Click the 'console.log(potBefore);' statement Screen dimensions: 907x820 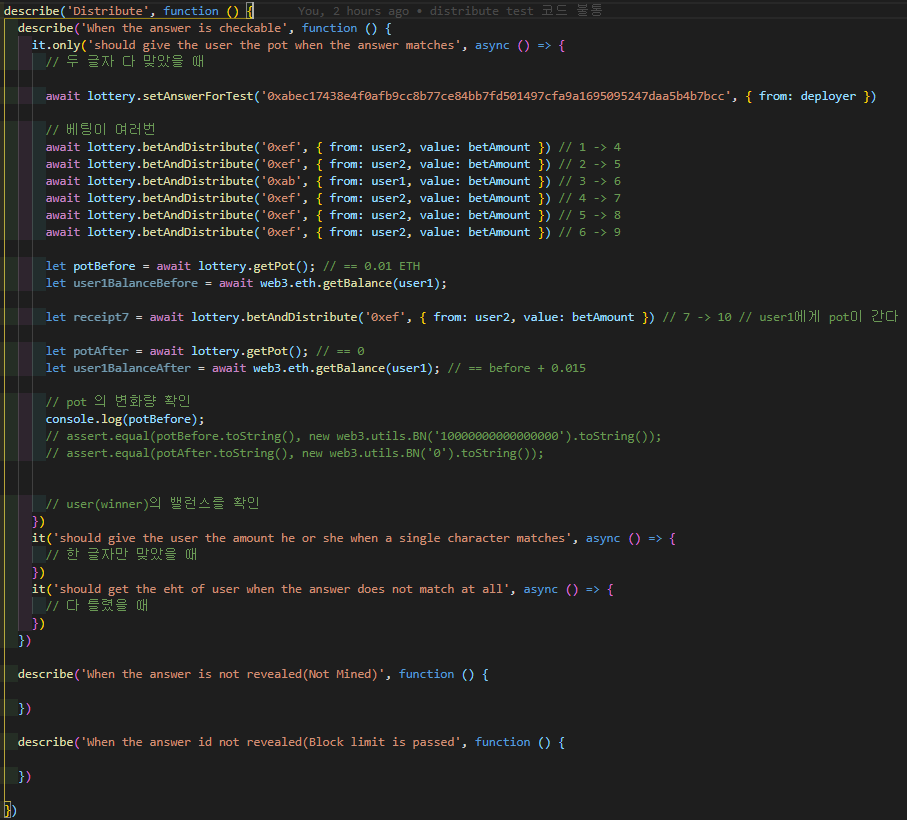(x=125, y=419)
